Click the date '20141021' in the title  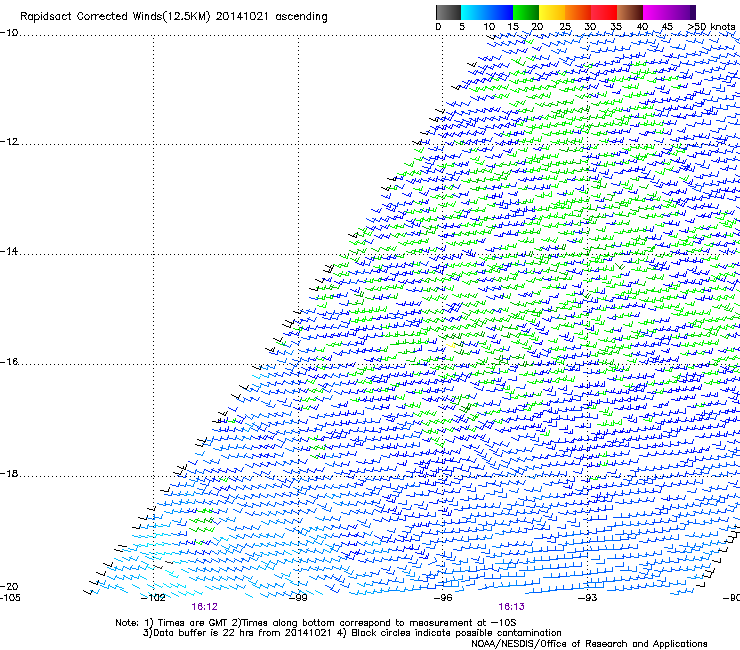pyautogui.click(x=242, y=16)
